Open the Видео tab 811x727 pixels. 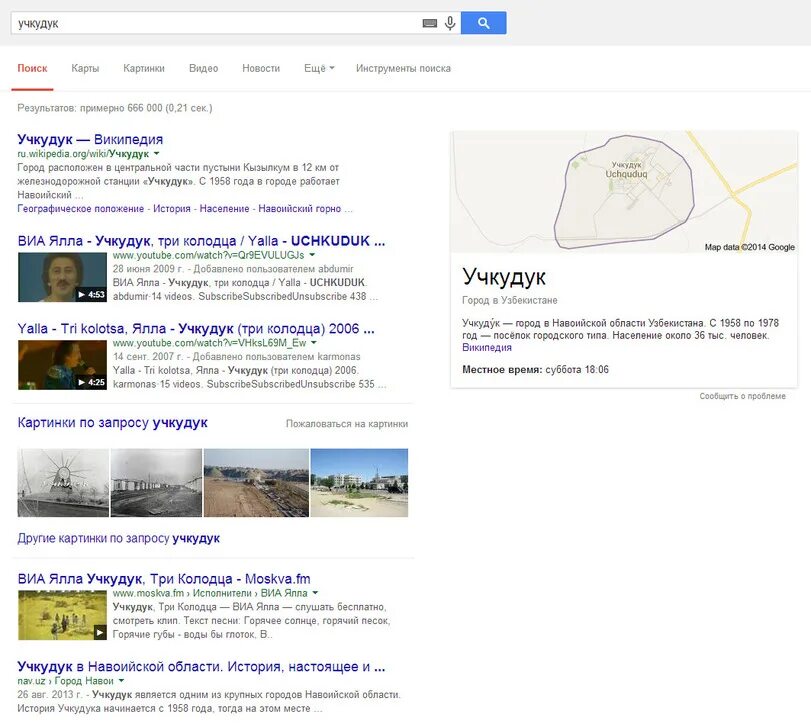pos(203,68)
